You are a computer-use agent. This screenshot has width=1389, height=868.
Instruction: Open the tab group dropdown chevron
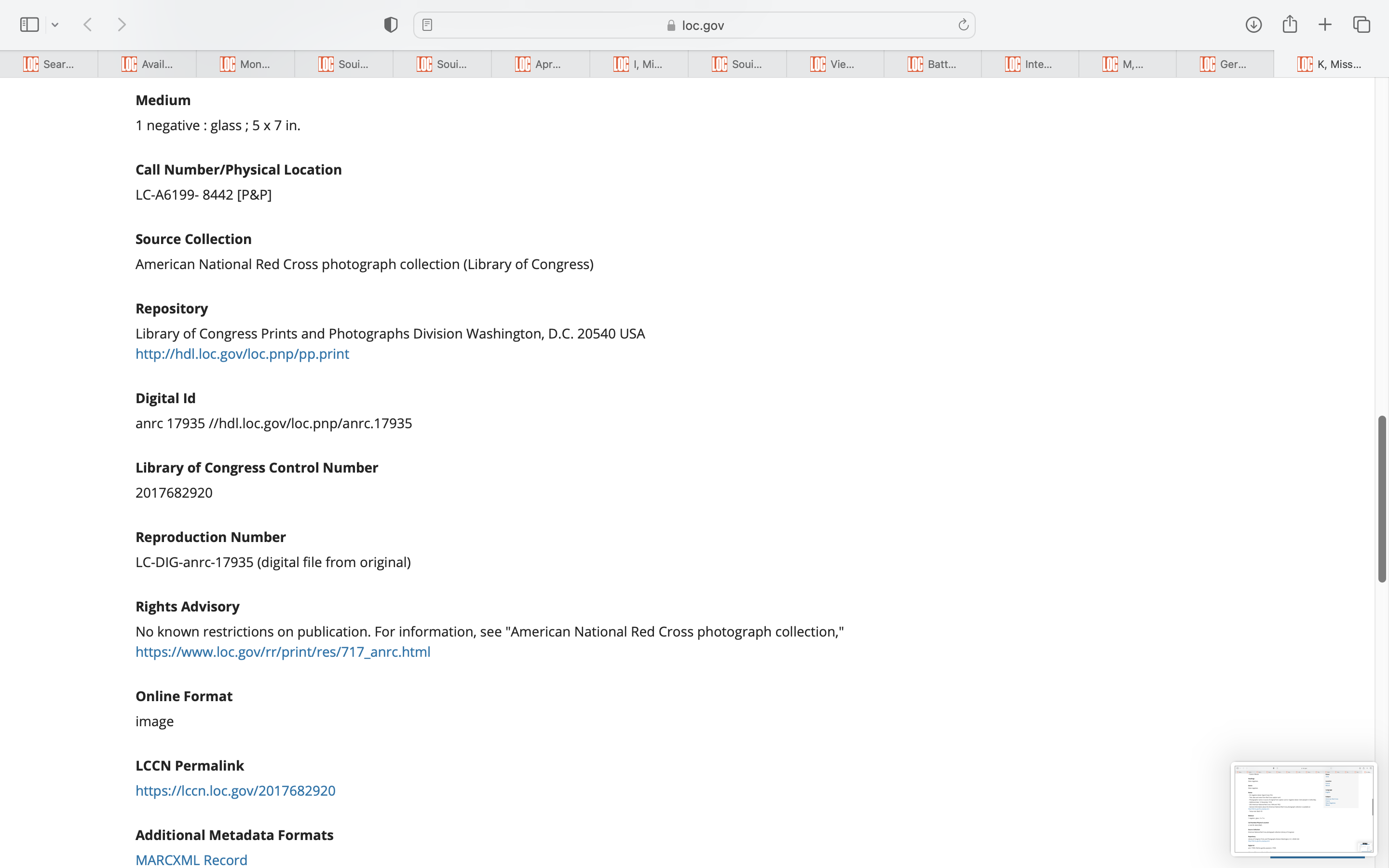(55, 25)
